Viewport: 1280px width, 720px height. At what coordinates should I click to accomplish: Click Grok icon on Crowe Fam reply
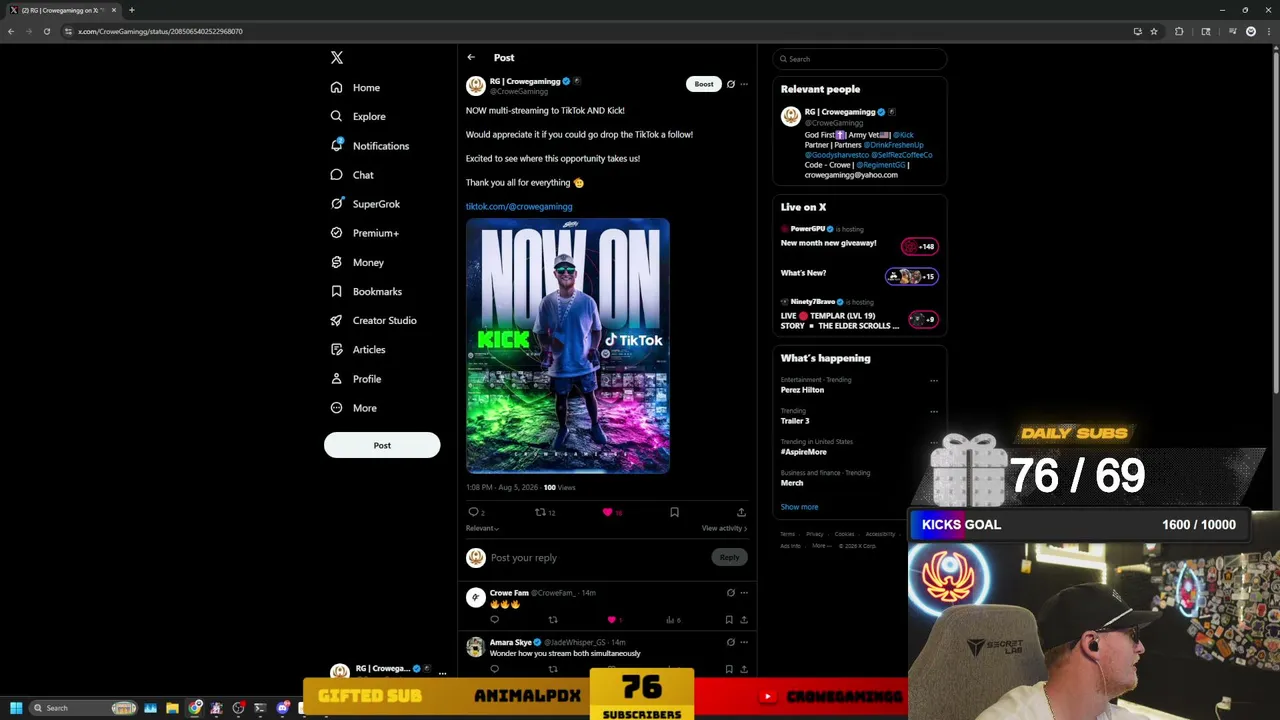pyautogui.click(x=731, y=593)
